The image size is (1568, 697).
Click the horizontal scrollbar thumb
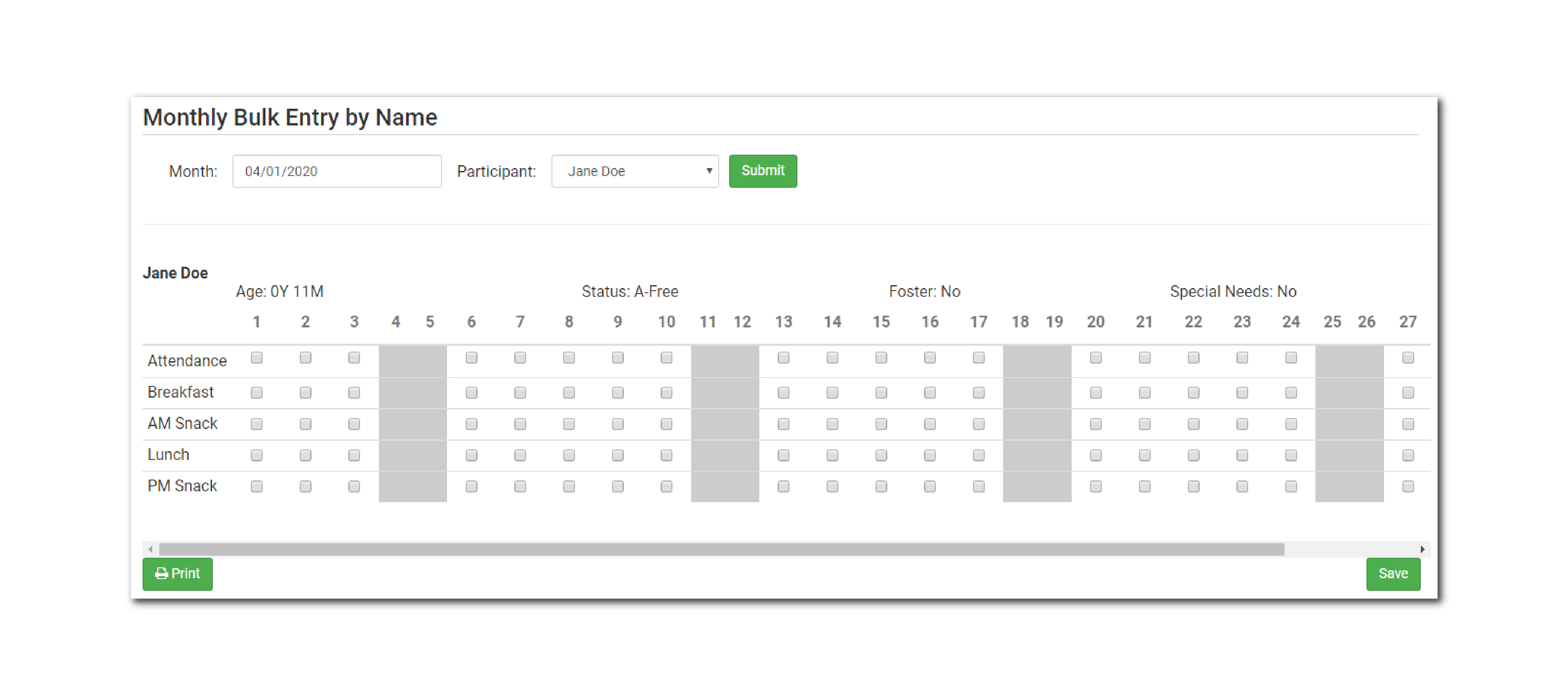coord(721,549)
